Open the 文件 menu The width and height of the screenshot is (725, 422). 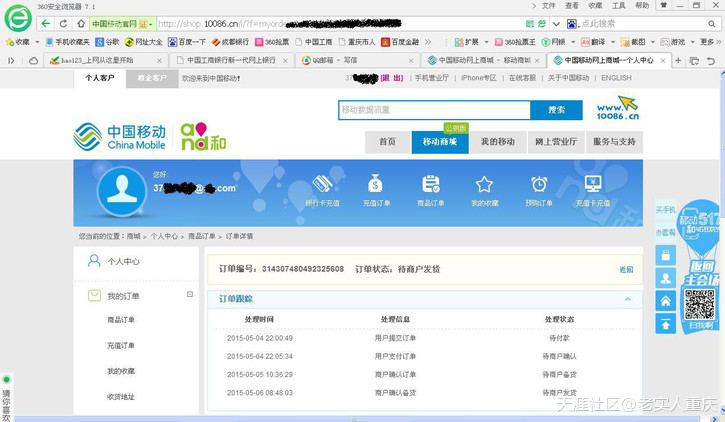(548, 6)
